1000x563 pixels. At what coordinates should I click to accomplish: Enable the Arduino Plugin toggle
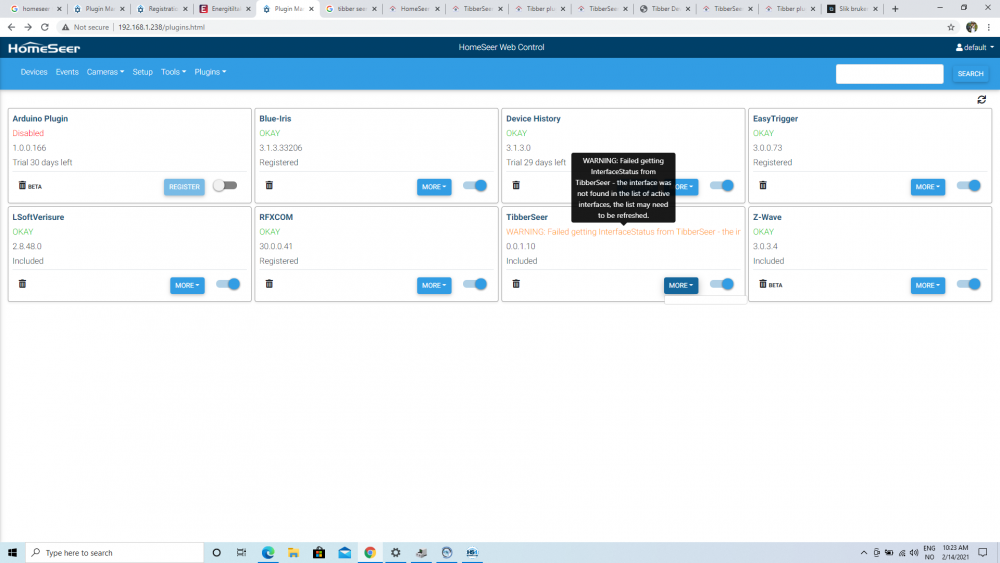tap(225, 186)
